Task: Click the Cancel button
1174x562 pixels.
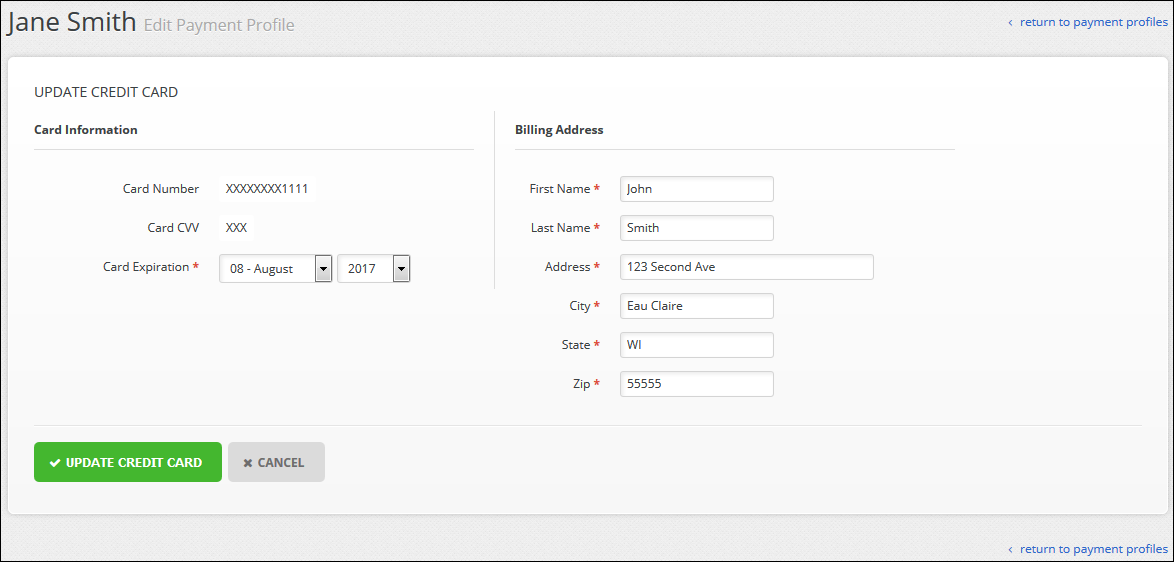Action: click(x=276, y=462)
